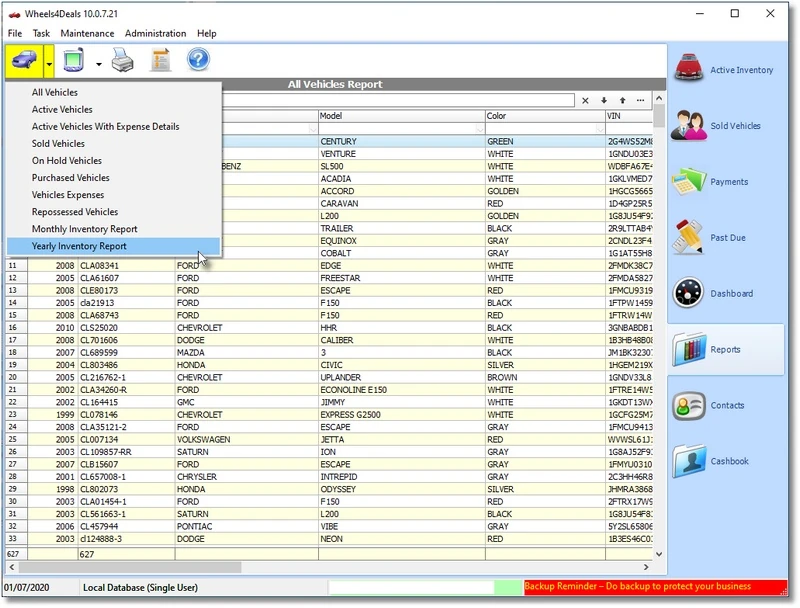Clear the search with the X button
Screen dimensions: 800x608
click(585, 100)
